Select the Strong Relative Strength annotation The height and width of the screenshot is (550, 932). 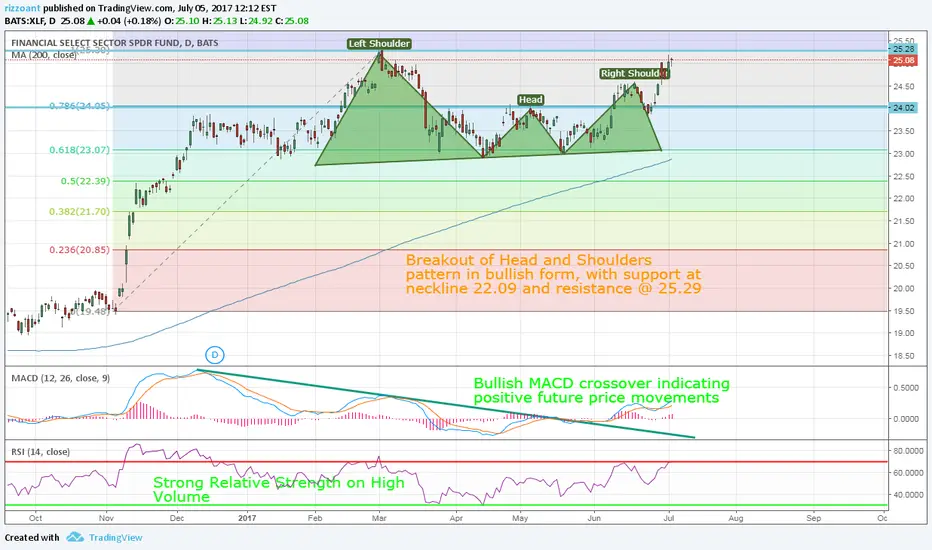(x=279, y=489)
